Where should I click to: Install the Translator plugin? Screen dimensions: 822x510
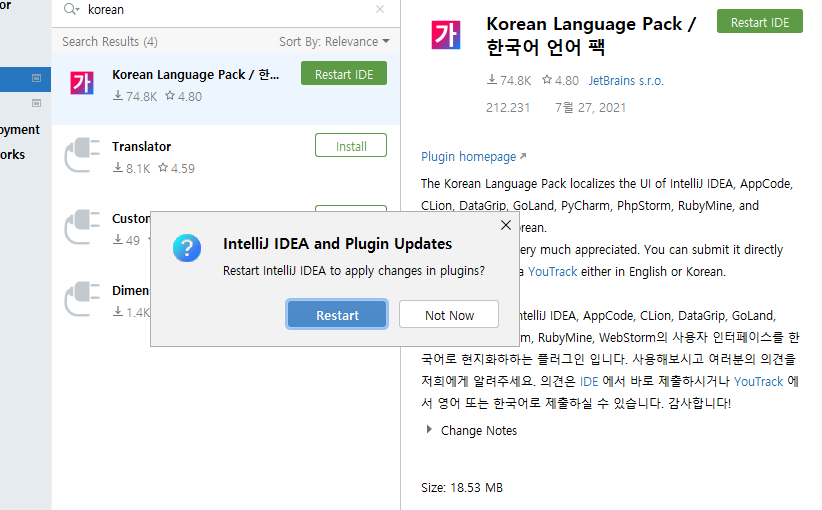click(x=351, y=145)
